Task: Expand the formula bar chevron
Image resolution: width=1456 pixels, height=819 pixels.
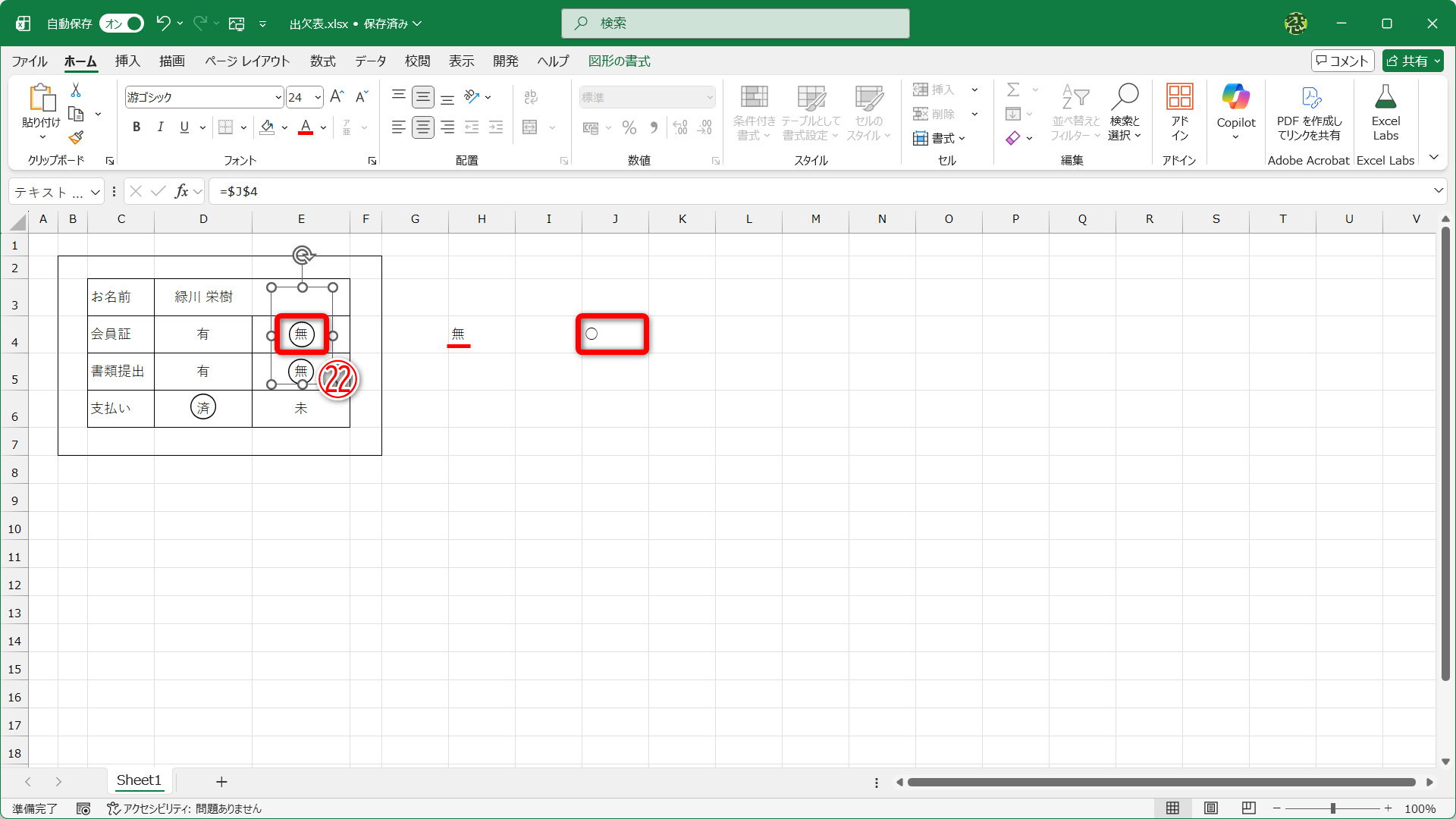Action: pyautogui.click(x=1438, y=191)
